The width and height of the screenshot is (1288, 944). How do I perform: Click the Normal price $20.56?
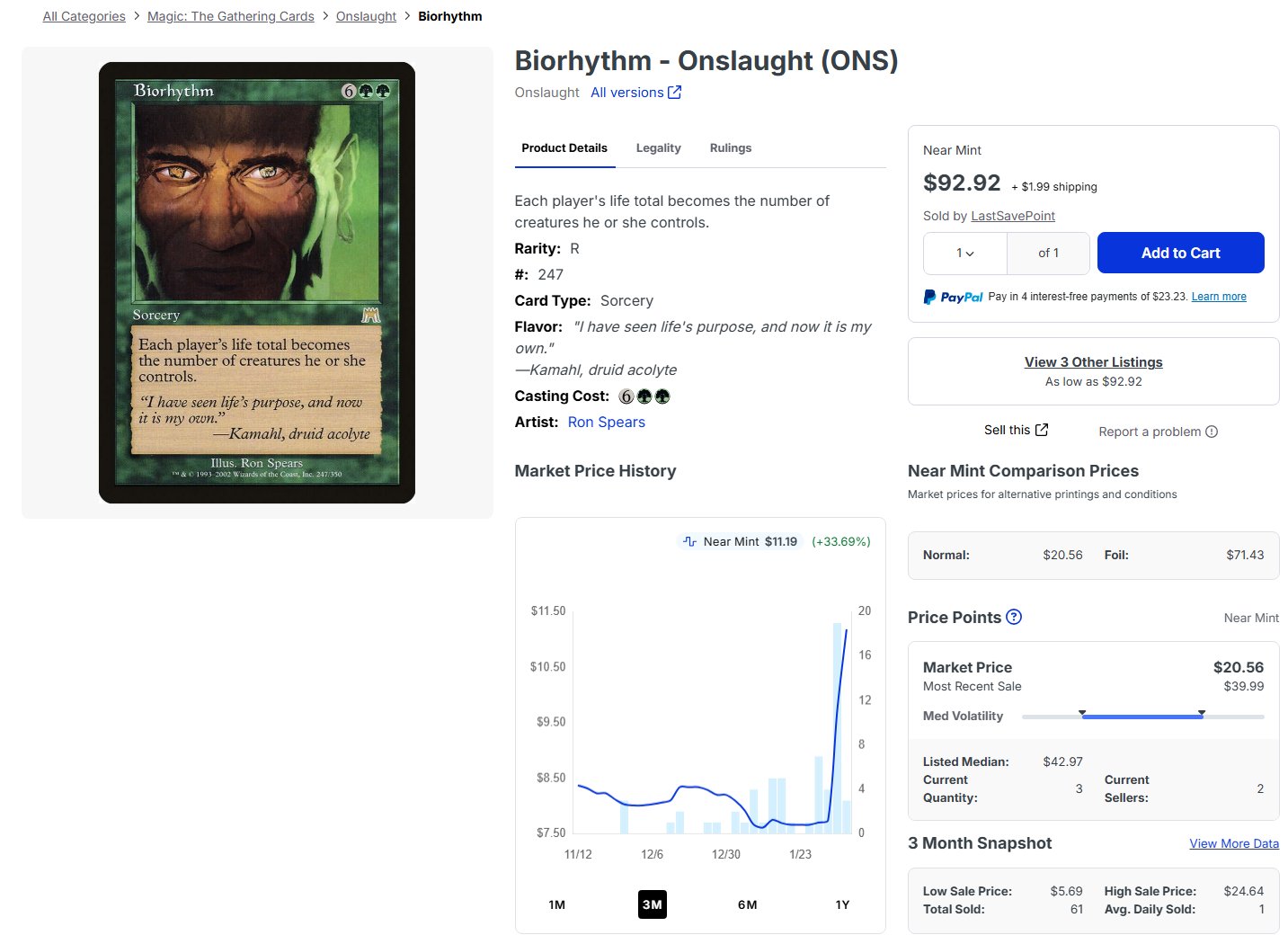point(1062,555)
